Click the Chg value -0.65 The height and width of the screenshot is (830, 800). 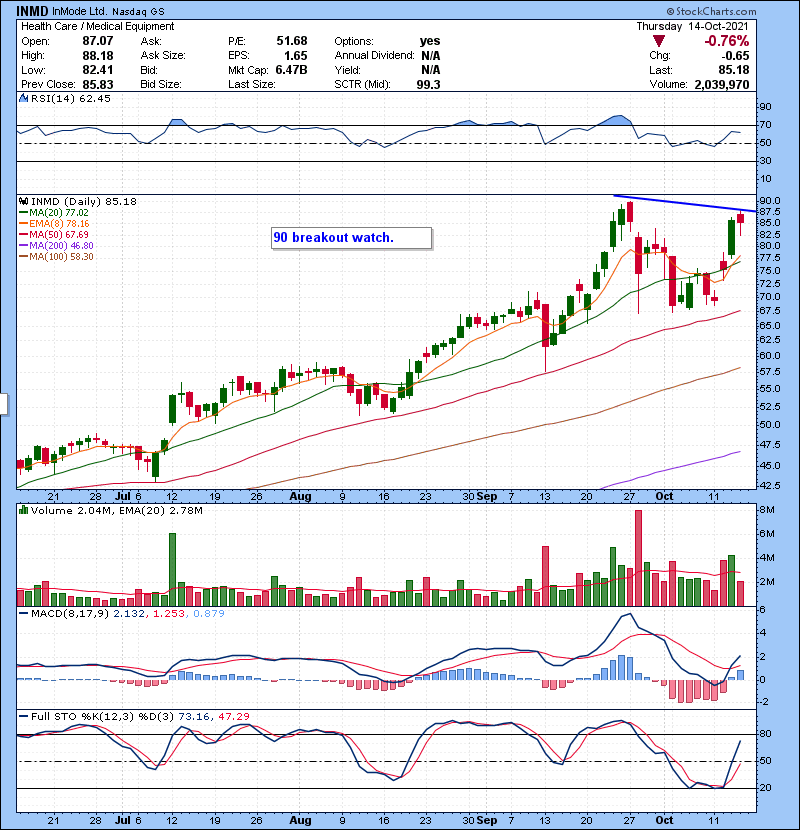click(x=735, y=56)
